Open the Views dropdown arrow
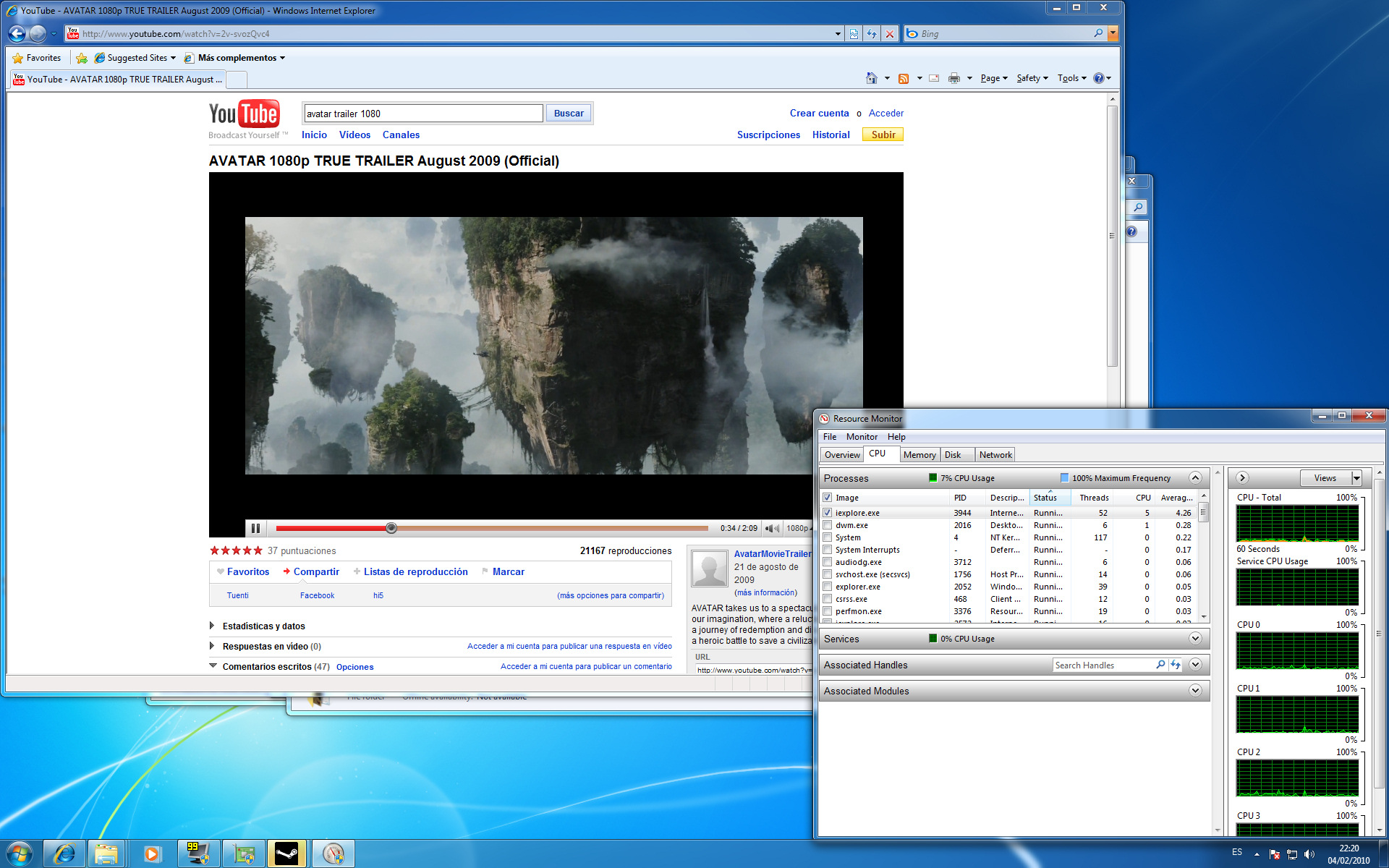 (x=1356, y=478)
